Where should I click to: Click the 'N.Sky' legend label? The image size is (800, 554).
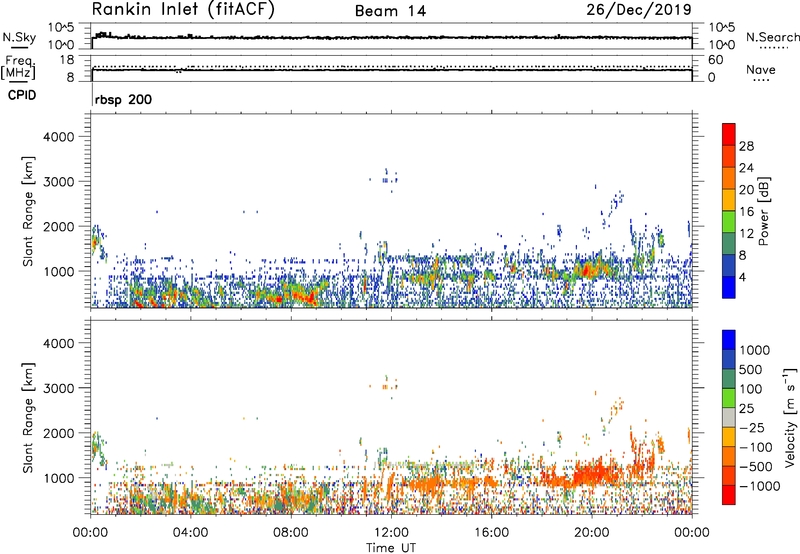coord(19,38)
